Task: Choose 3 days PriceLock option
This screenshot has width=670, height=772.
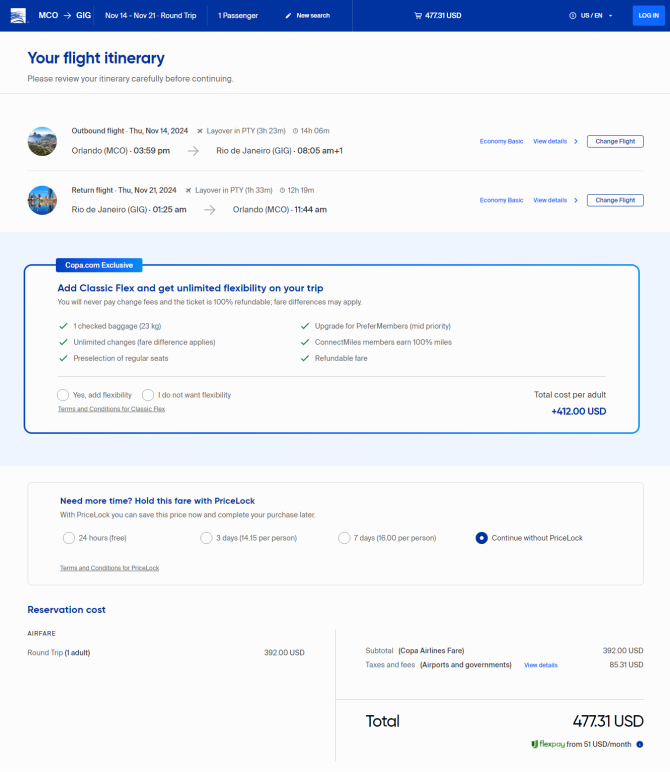Action: tap(206, 538)
